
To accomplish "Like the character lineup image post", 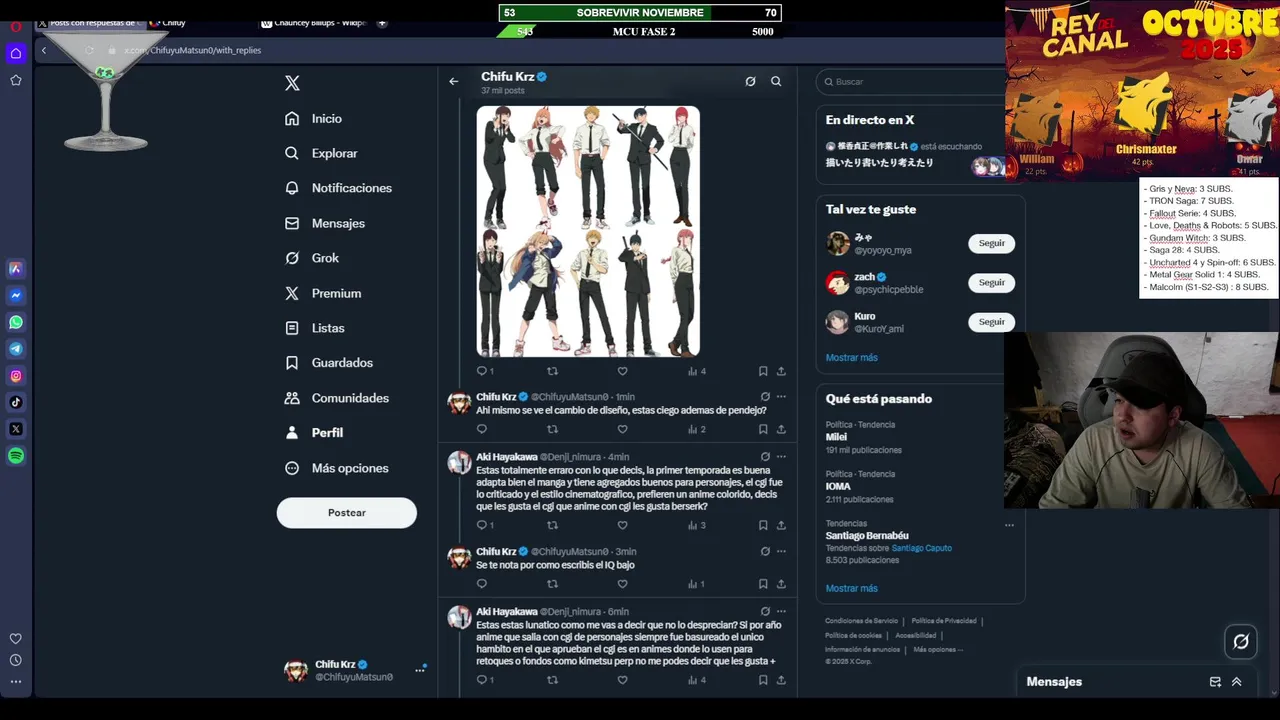I will coord(622,371).
